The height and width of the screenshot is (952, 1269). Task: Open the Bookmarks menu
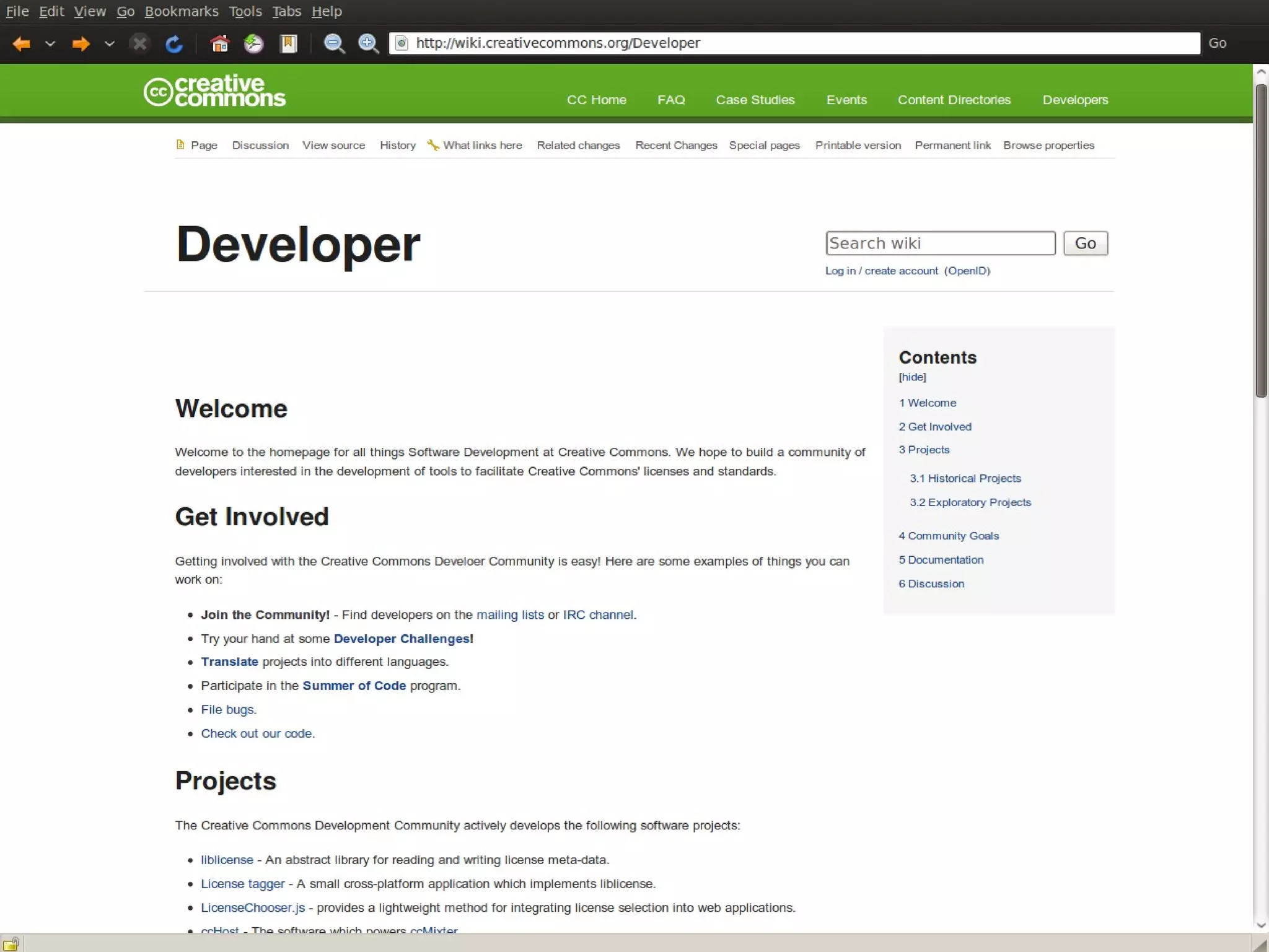coord(181,11)
